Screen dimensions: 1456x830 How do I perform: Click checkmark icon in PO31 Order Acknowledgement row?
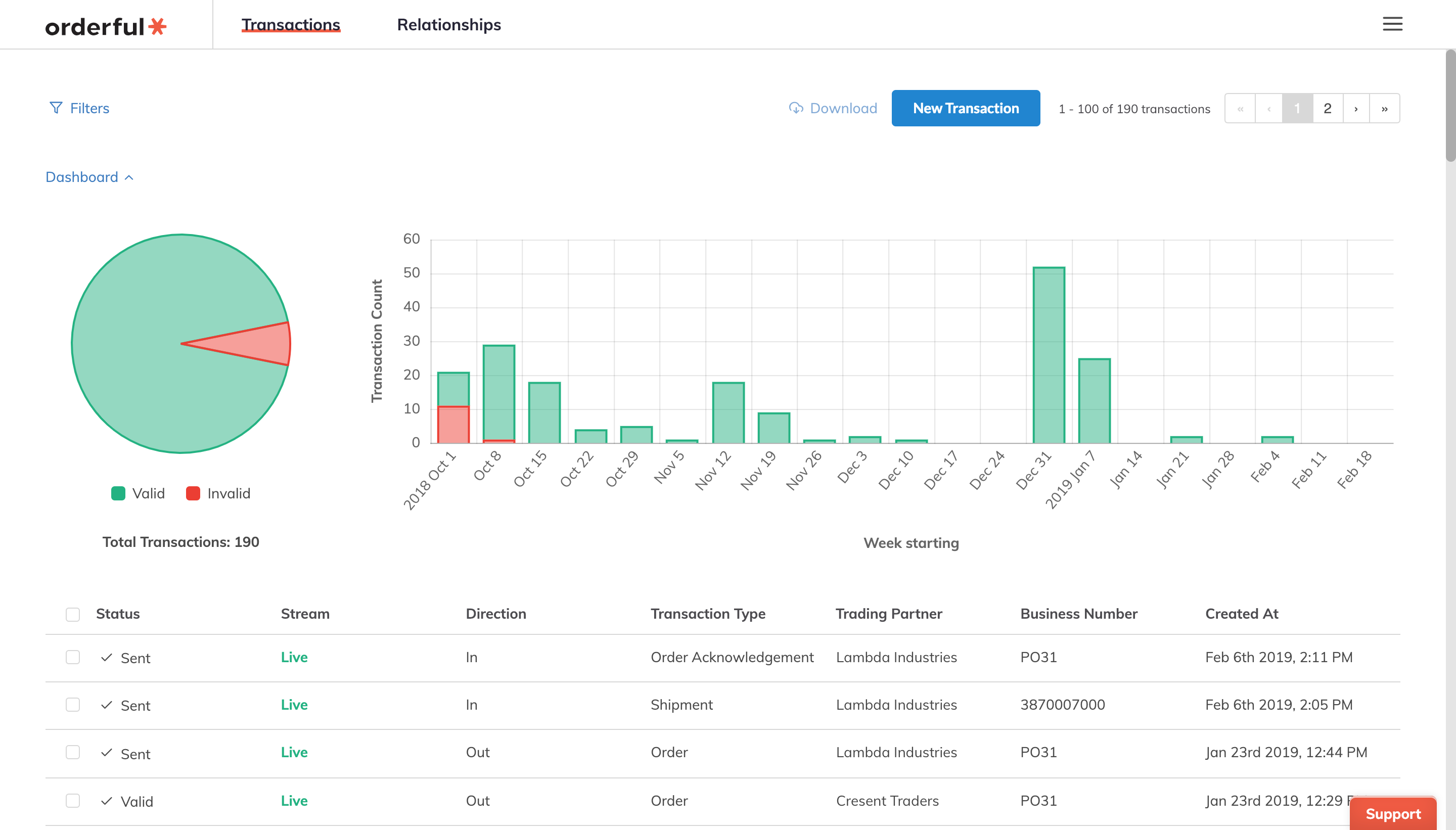106,657
